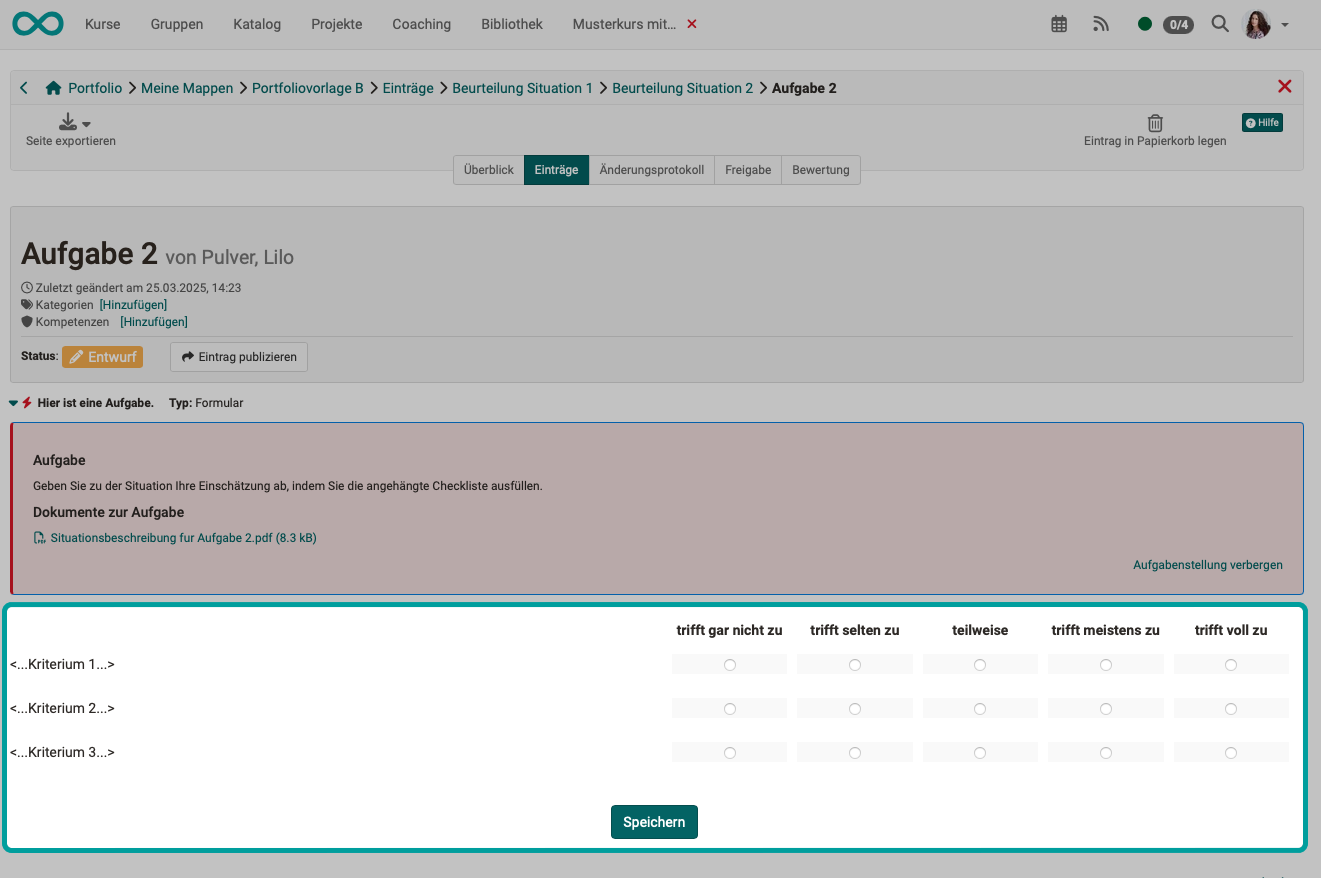Open the calendar icon in the top bar
The width and height of the screenshot is (1321, 878).
coord(1059,23)
